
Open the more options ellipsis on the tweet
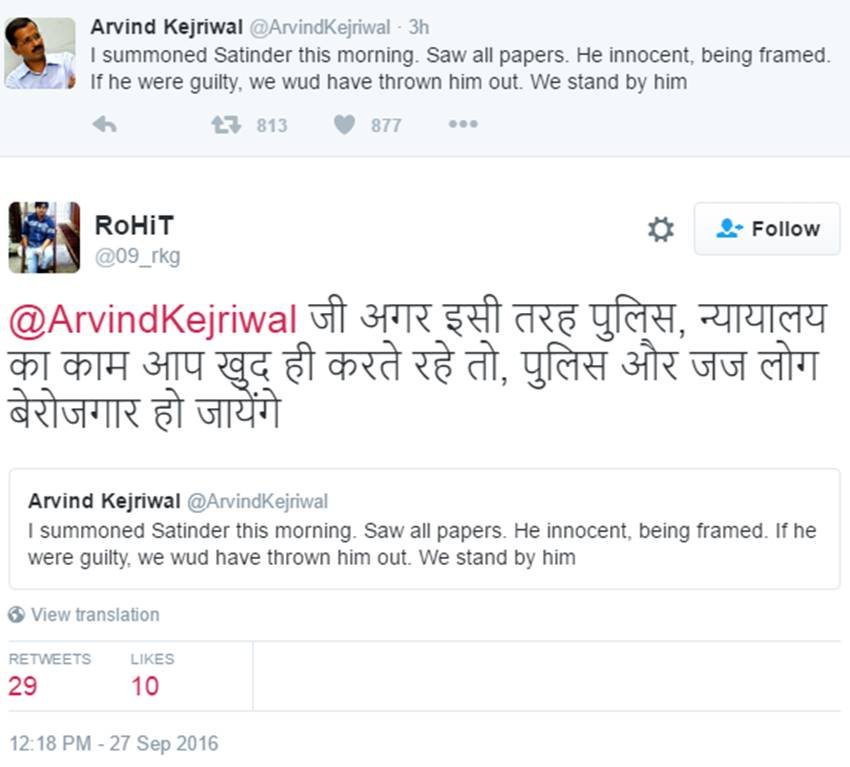coord(462,124)
